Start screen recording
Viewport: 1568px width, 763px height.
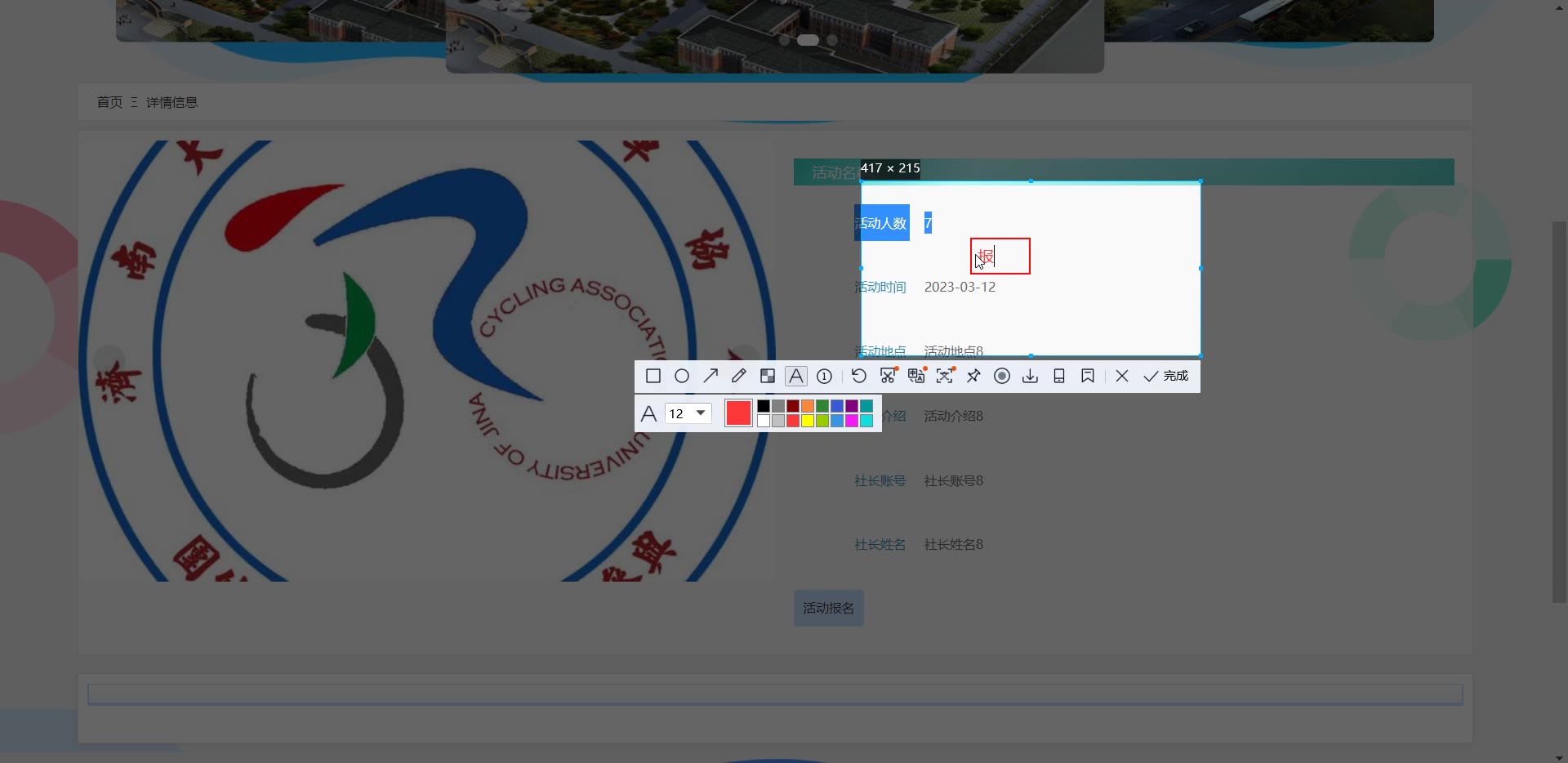[x=1002, y=376]
